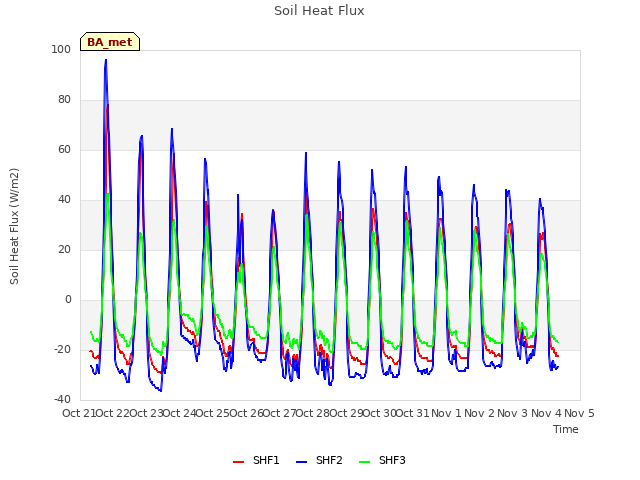Click the Oct 31 x-axis tick label
Viewport: 640px width, 480px height.
pos(412,413)
